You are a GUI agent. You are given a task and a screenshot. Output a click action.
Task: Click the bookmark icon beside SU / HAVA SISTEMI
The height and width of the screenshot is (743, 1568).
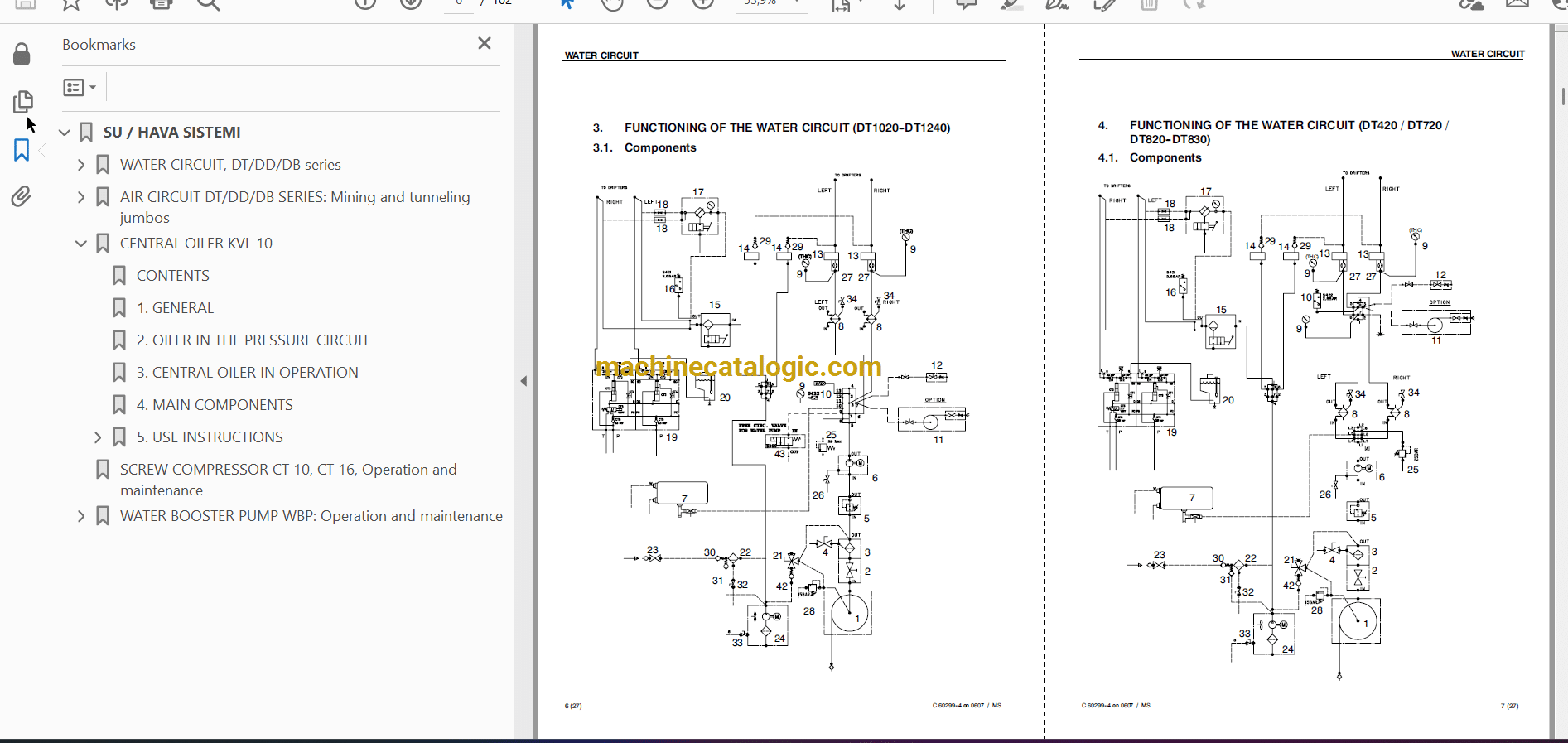pyautogui.click(x=86, y=133)
